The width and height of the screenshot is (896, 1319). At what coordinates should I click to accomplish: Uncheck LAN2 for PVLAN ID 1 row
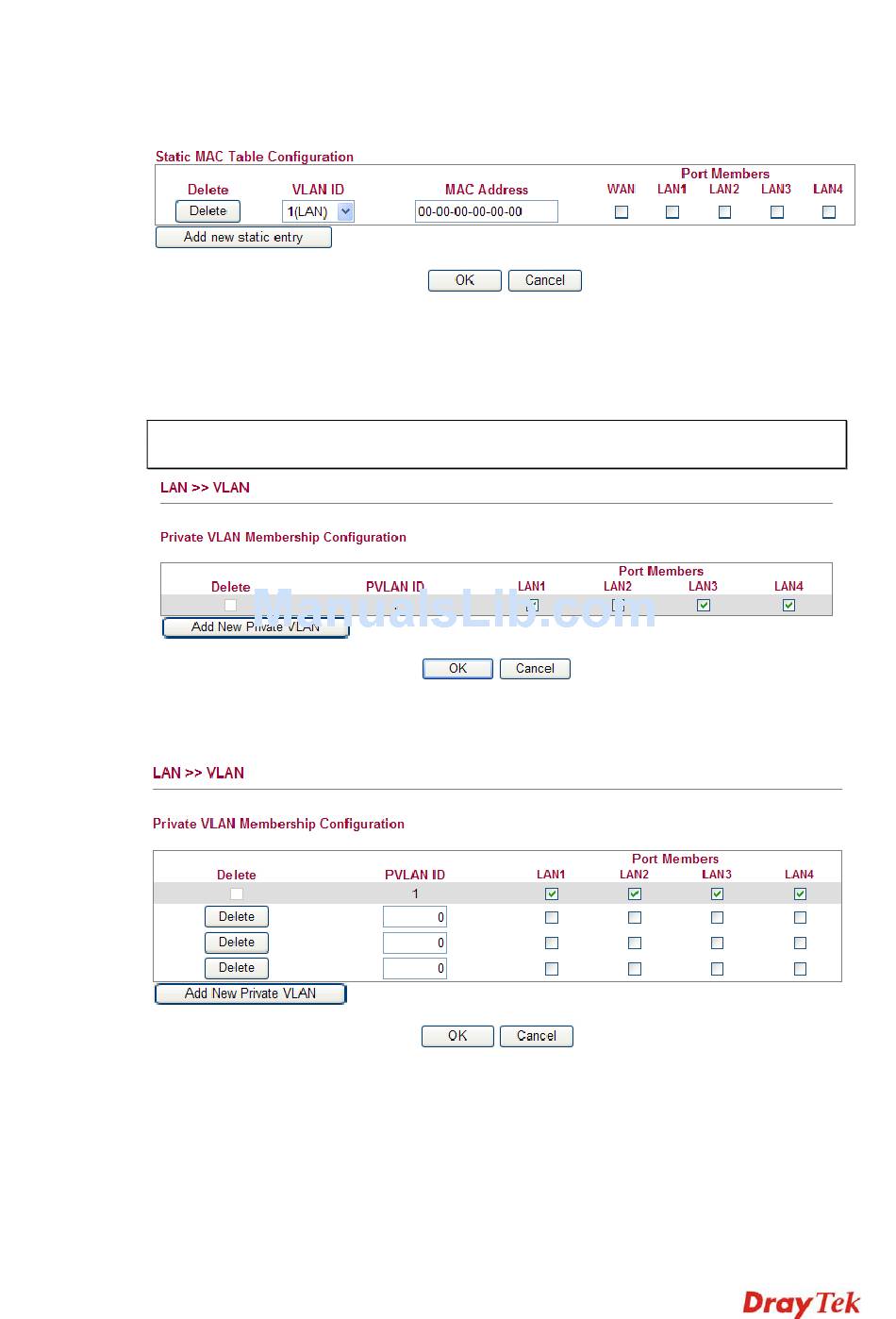coord(635,893)
